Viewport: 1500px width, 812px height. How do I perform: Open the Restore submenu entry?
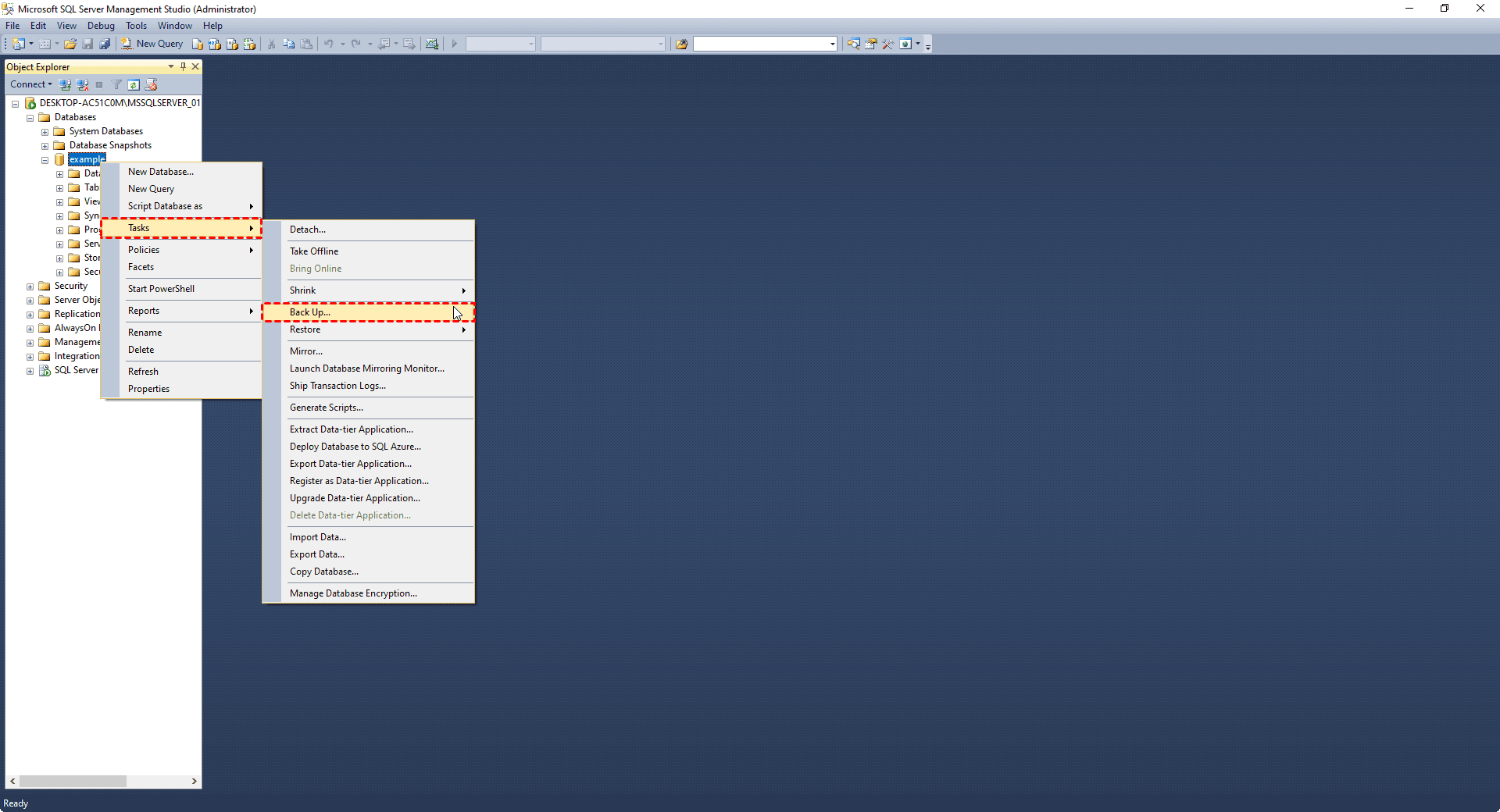click(369, 329)
